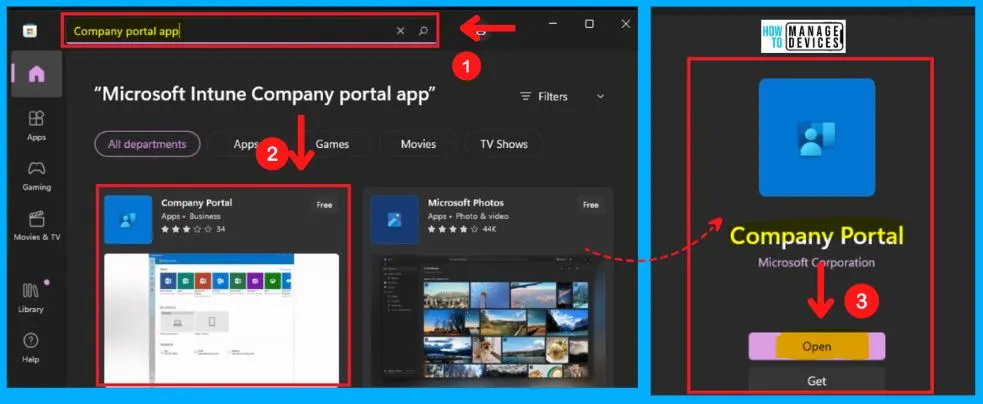
Task: Close the Microsoft Store window
Action: [x=626, y=24]
